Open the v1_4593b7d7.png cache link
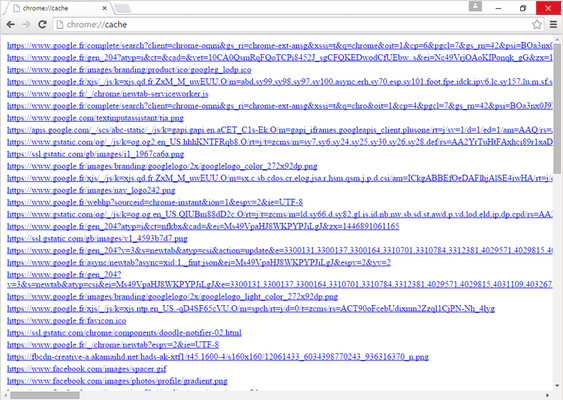The height and width of the screenshot is (400, 563). point(97,238)
